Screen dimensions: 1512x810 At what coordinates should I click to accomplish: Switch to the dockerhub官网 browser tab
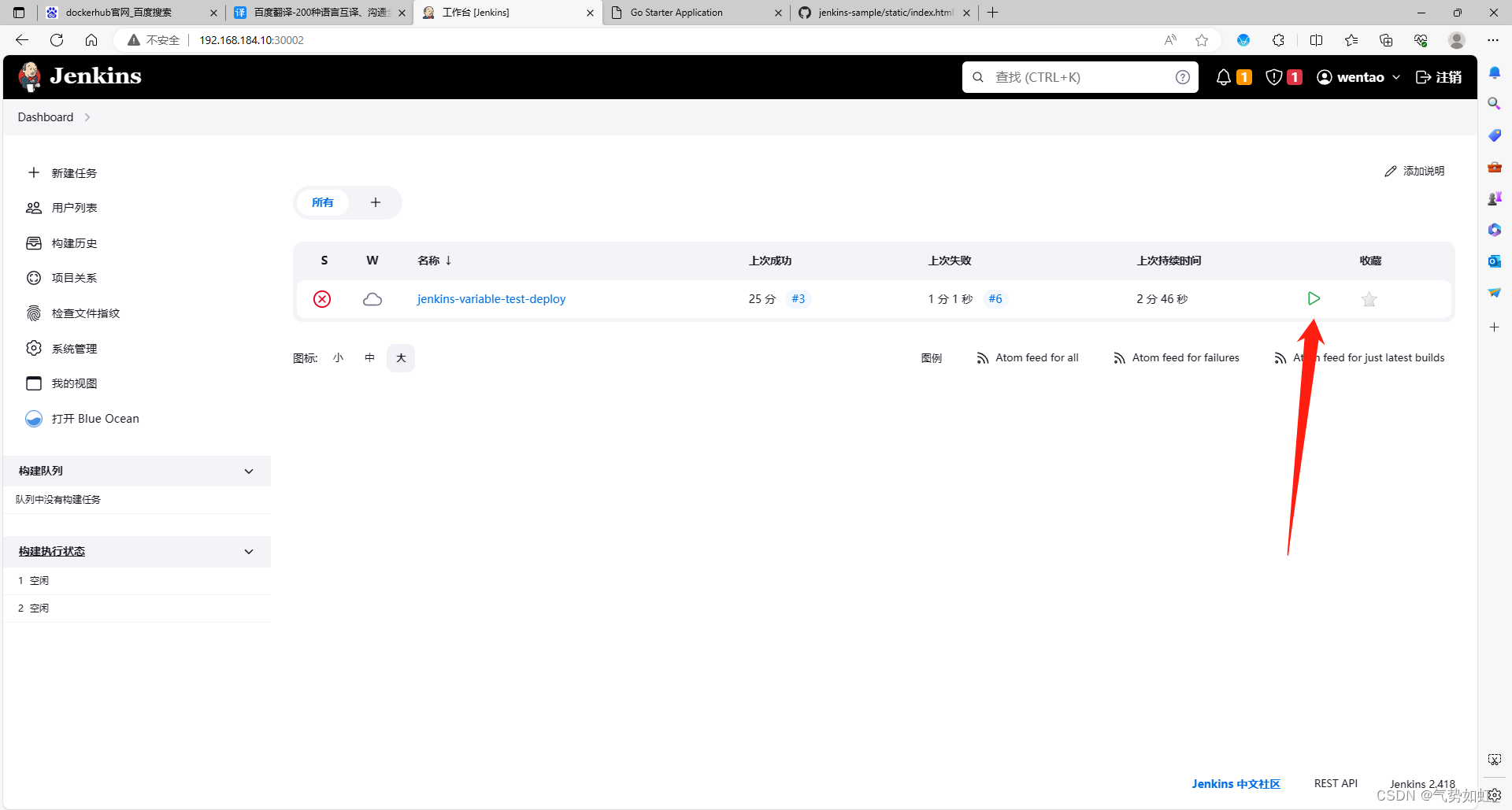pos(131,13)
